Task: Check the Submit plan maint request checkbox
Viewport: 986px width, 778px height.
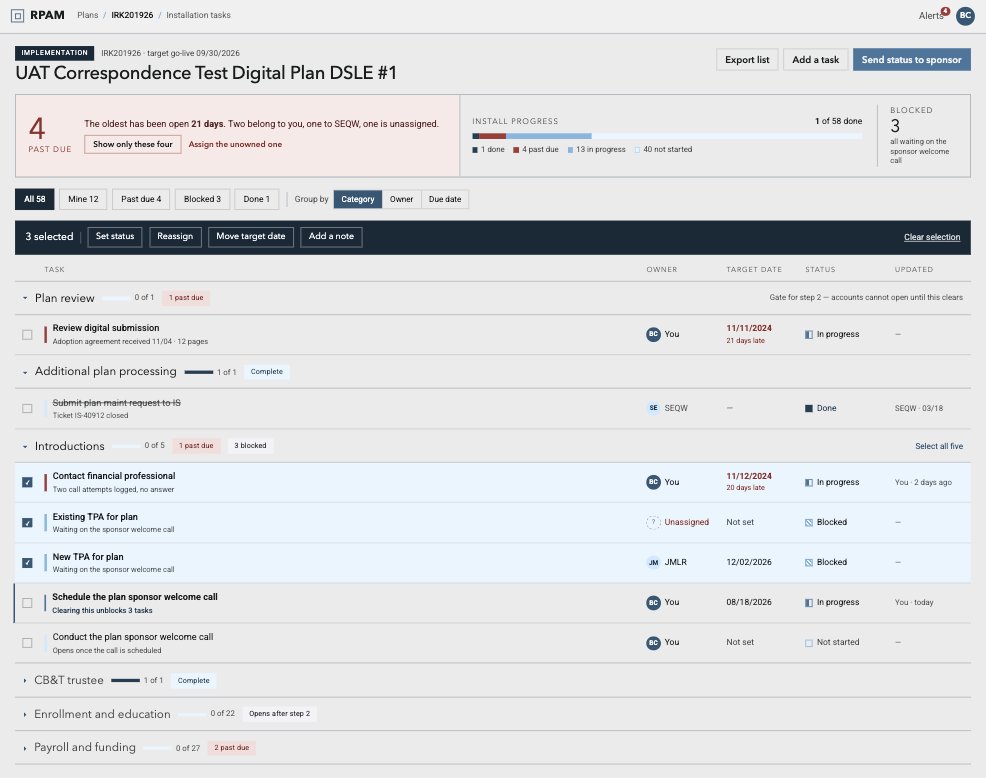Action: point(27,408)
